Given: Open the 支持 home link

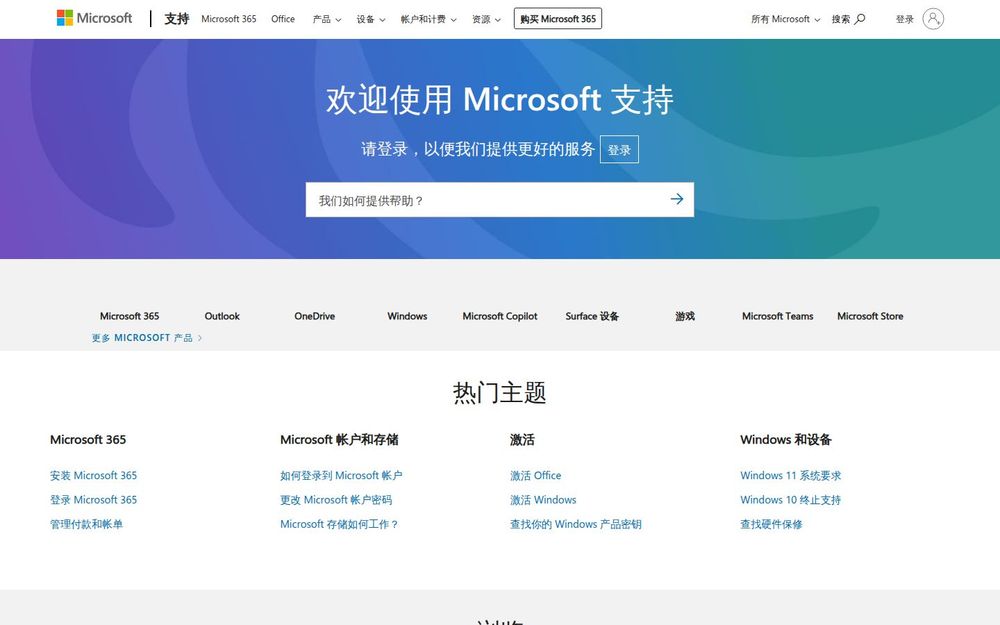Looking at the screenshot, I should (177, 19).
